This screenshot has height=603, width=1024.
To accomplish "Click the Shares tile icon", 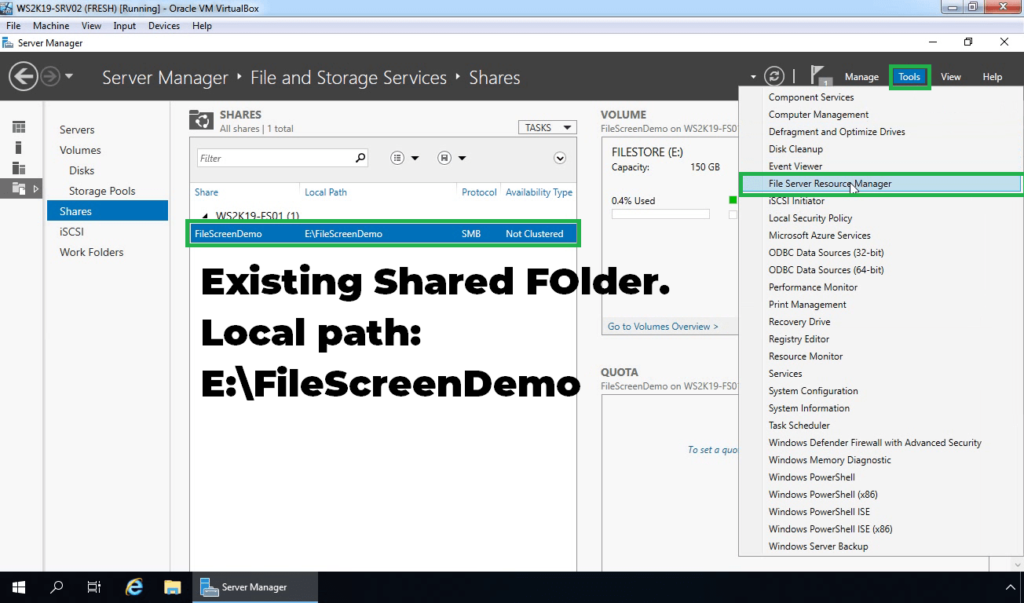I will [x=201, y=121].
